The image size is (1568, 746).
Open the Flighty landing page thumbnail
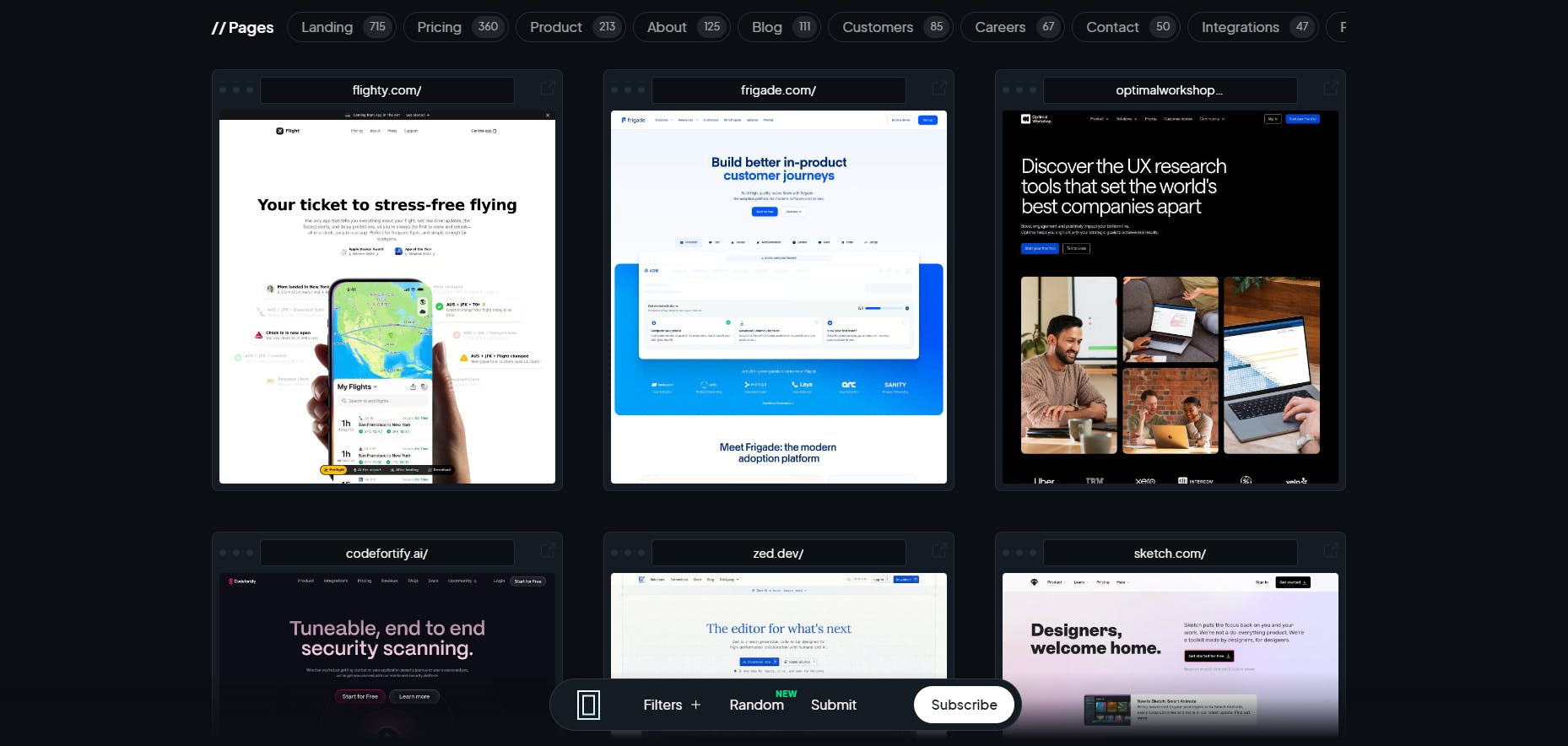point(387,297)
